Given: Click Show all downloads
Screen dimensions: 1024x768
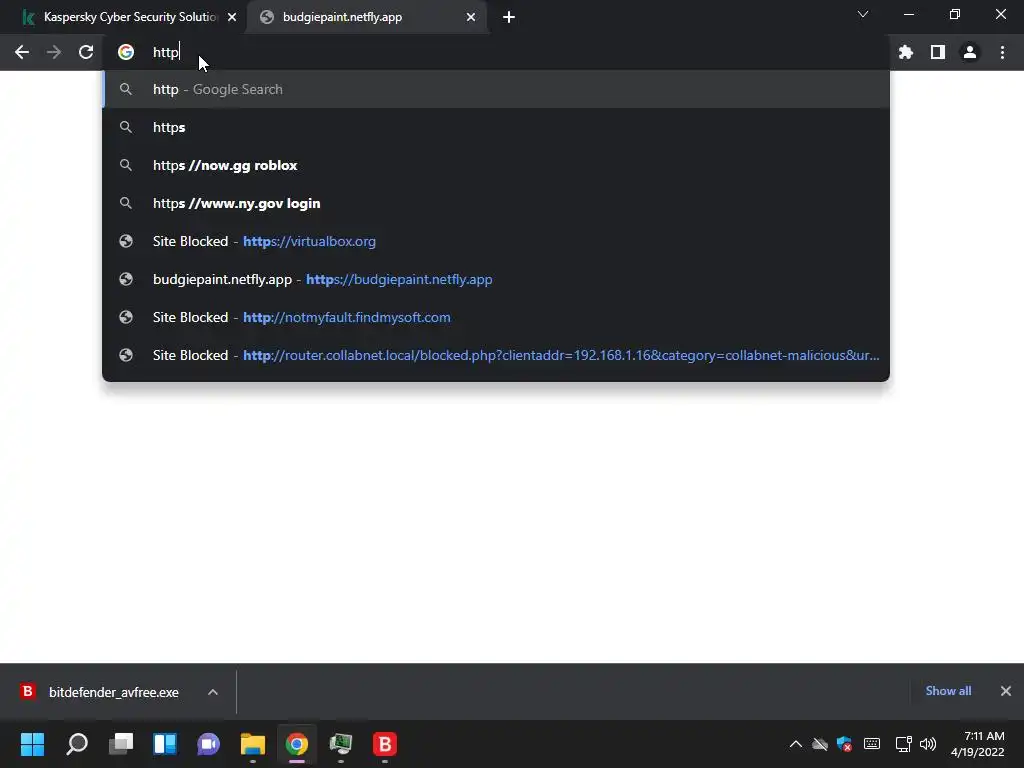Looking at the screenshot, I should click(948, 691).
